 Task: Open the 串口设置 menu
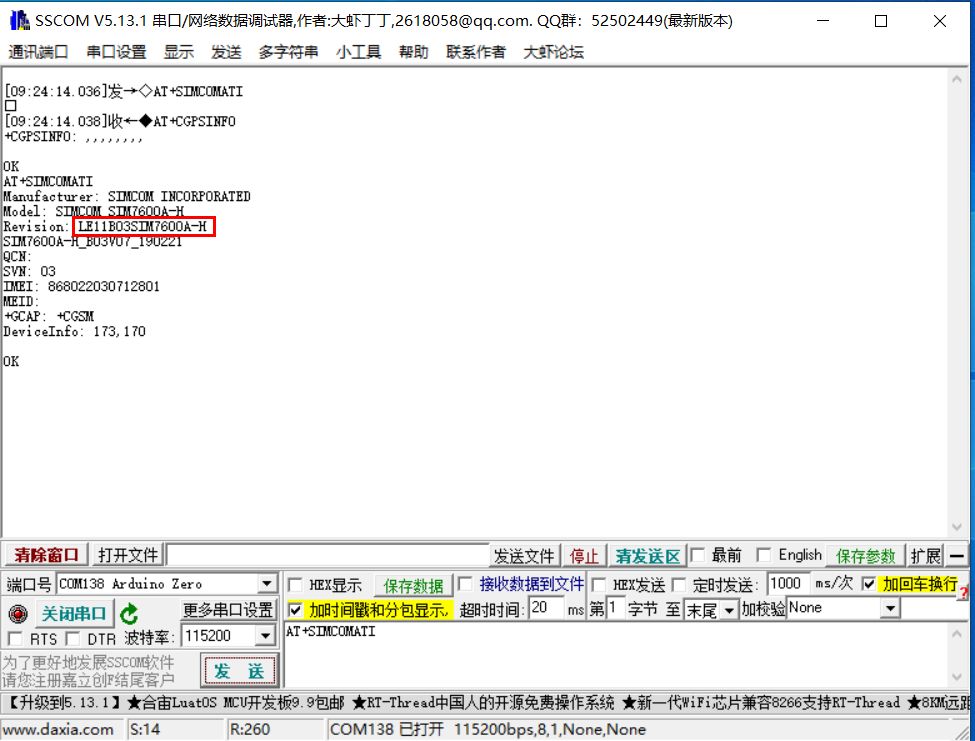116,52
